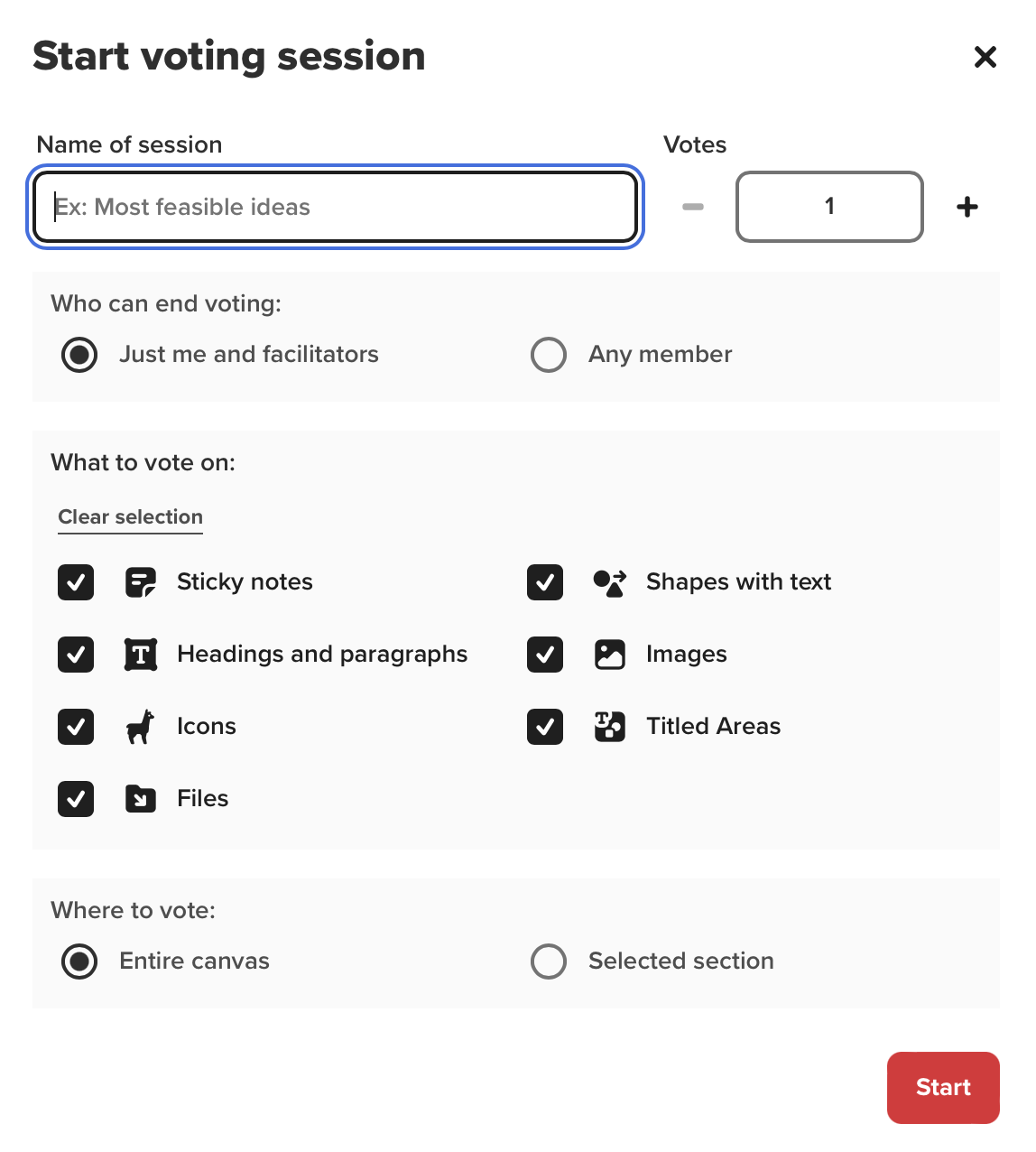Close the voting session dialog
This screenshot has width=1036, height=1152.
tap(985, 57)
